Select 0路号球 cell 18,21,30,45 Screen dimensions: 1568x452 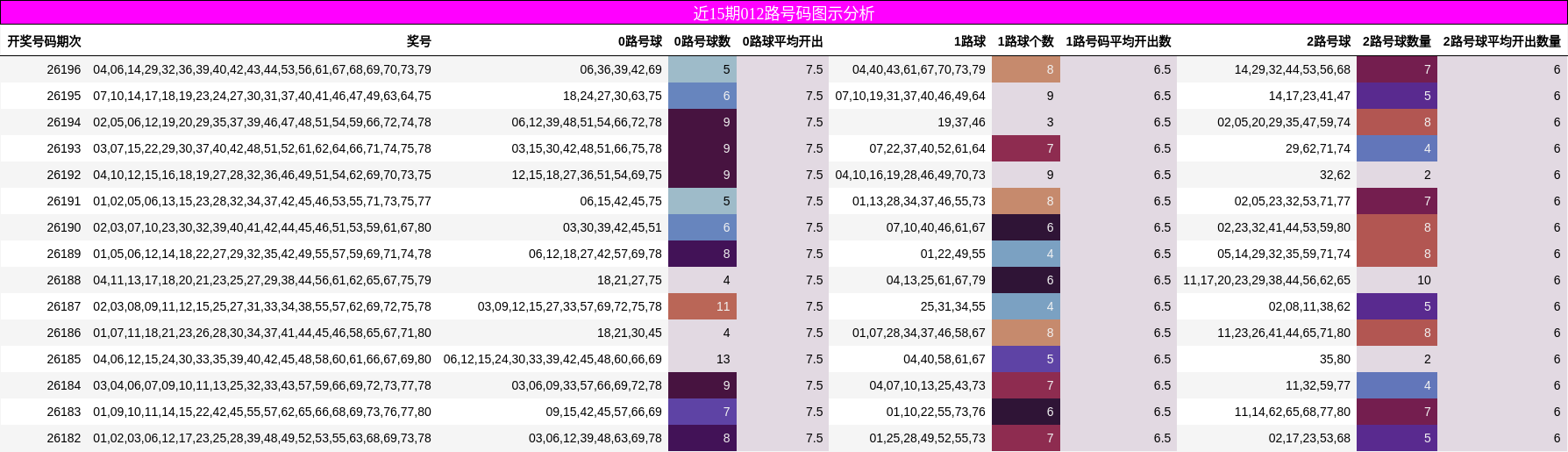pos(630,333)
